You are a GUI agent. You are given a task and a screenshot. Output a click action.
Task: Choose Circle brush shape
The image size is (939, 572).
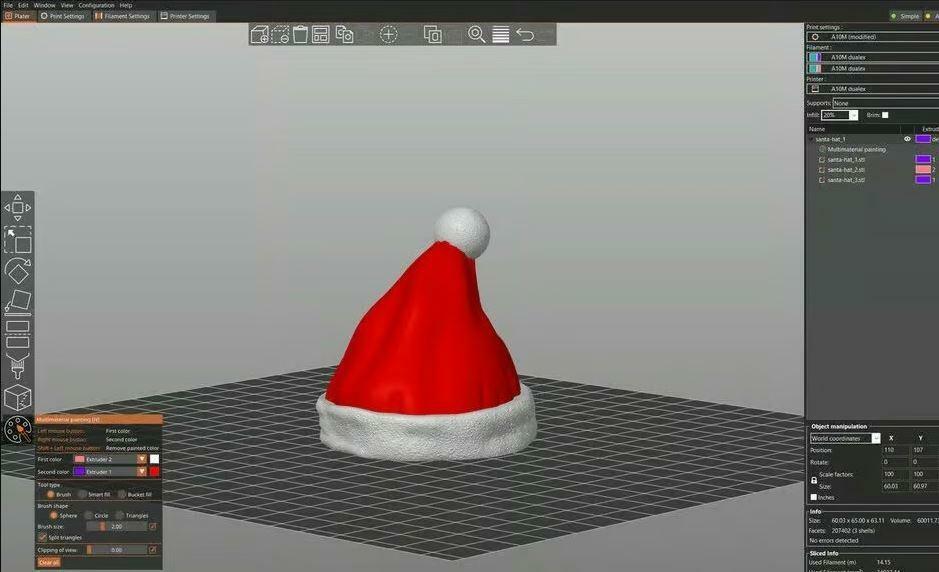click(x=88, y=515)
